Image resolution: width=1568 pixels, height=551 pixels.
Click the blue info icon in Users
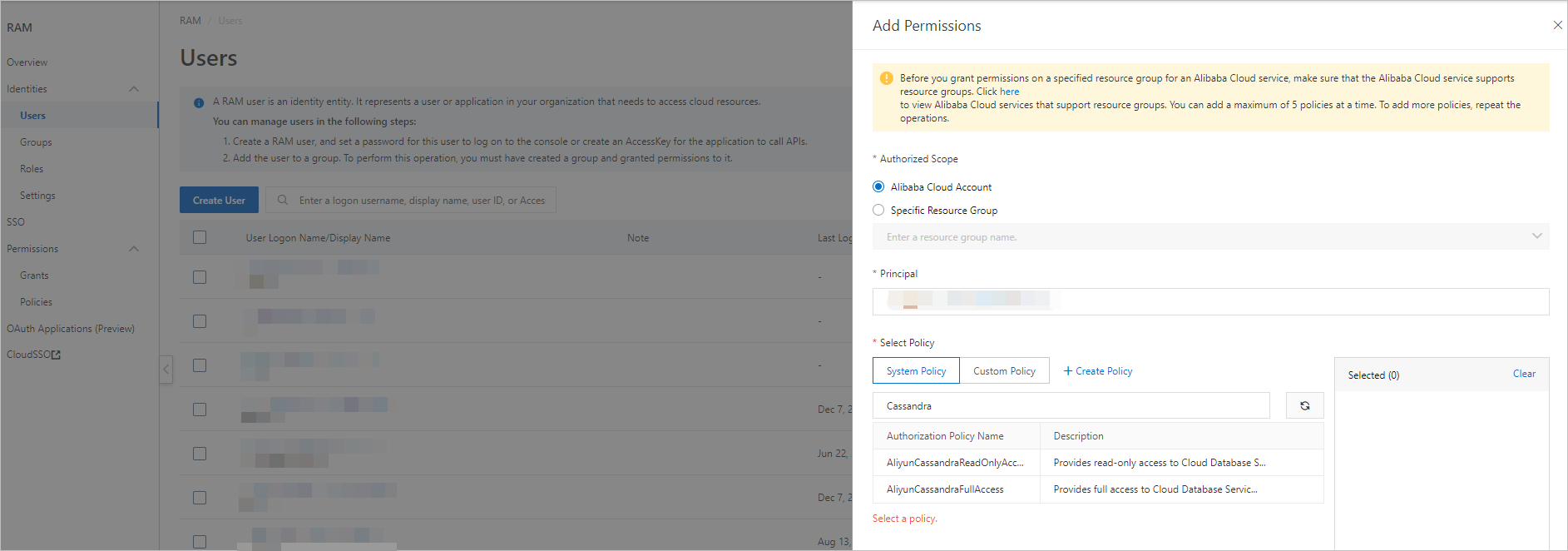[x=199, y=103]
